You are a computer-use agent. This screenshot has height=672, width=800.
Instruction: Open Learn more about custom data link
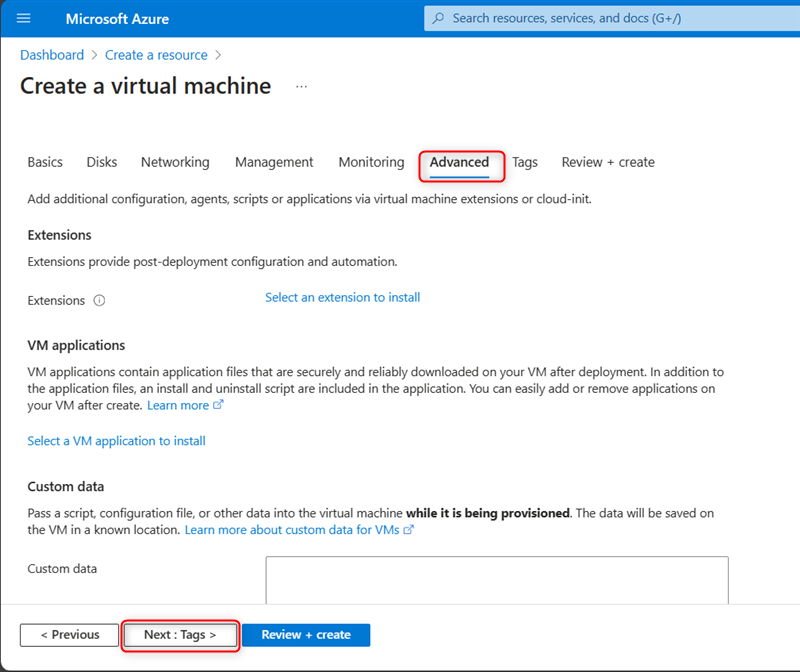292,530
